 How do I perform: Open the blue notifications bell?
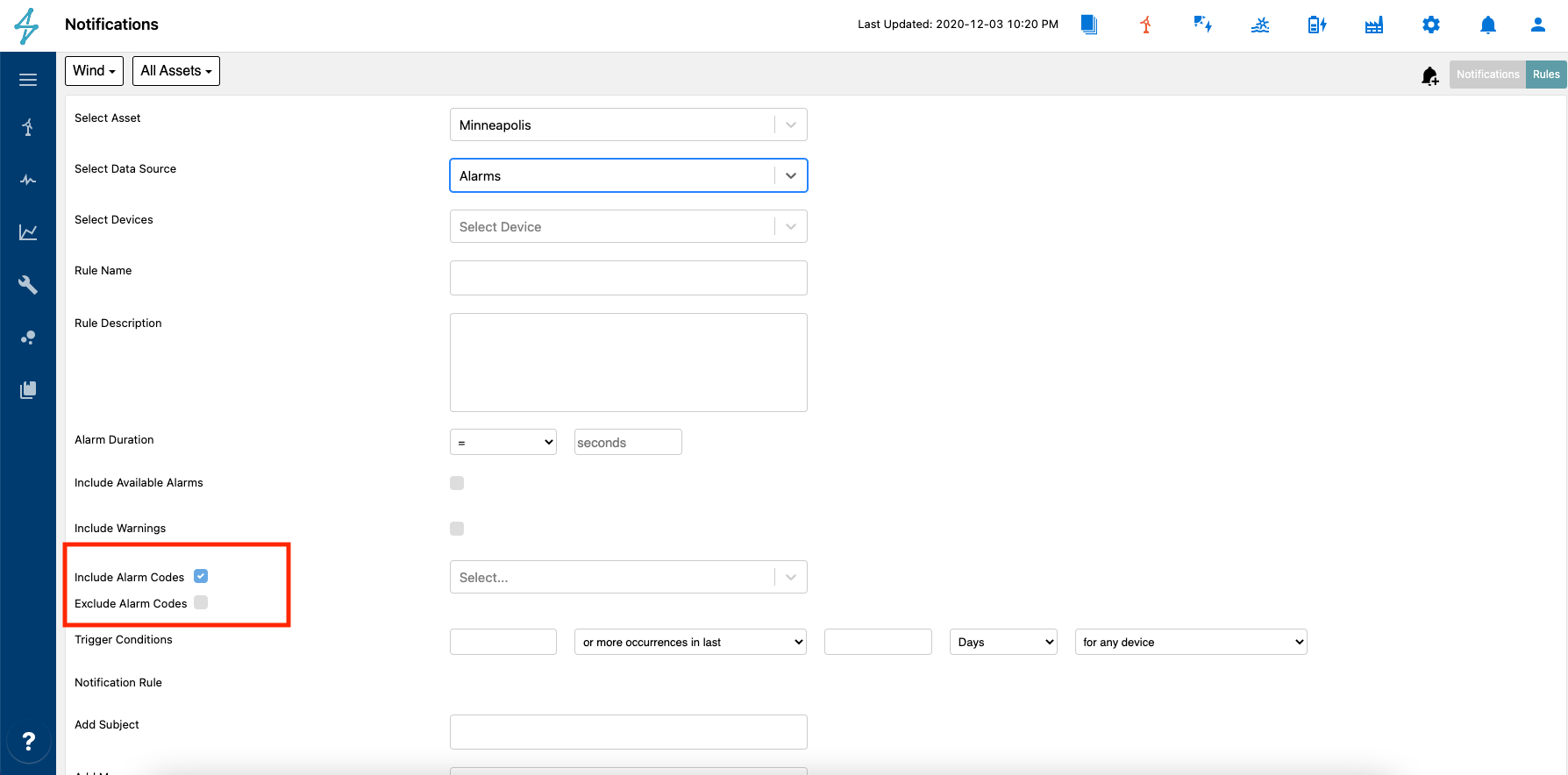[1488, 25]
